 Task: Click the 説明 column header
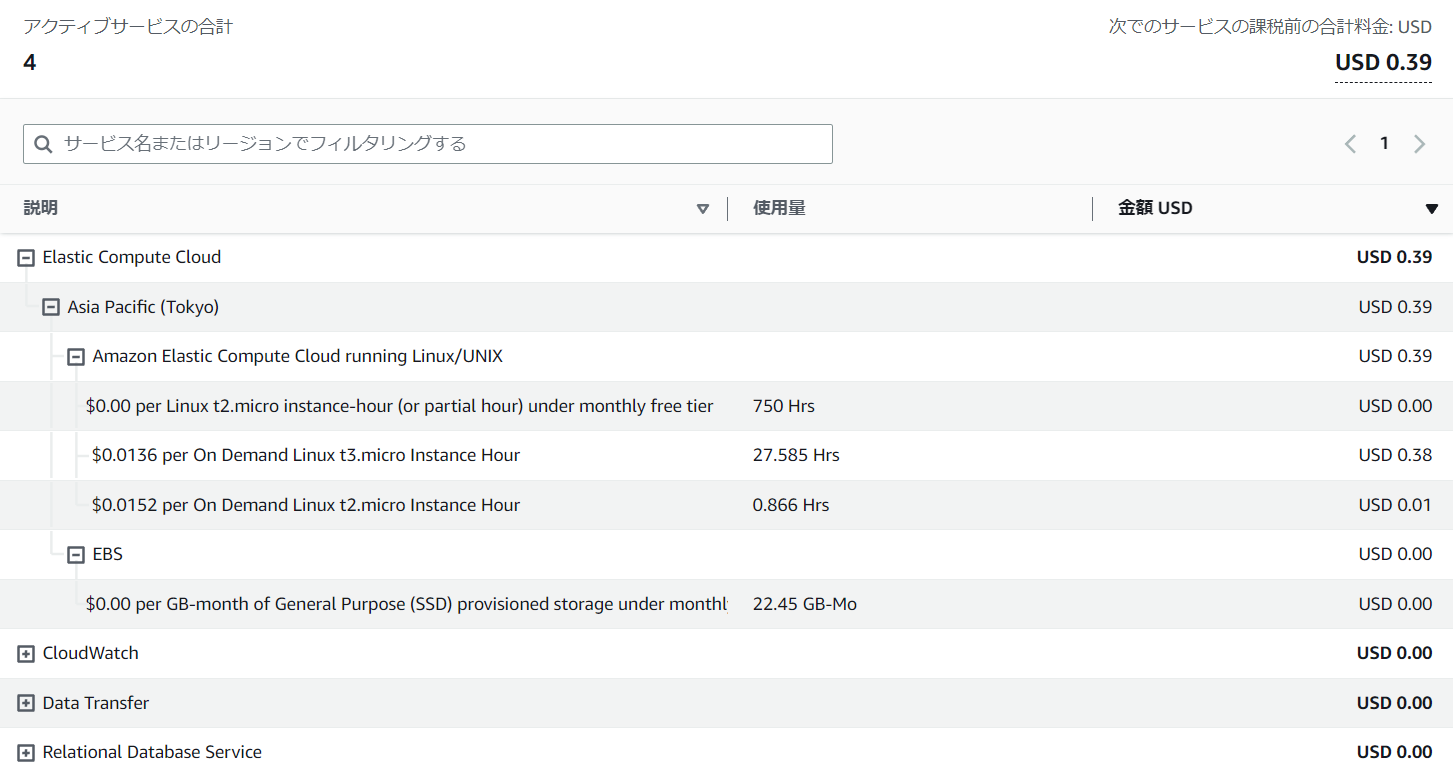coord(40,208)
